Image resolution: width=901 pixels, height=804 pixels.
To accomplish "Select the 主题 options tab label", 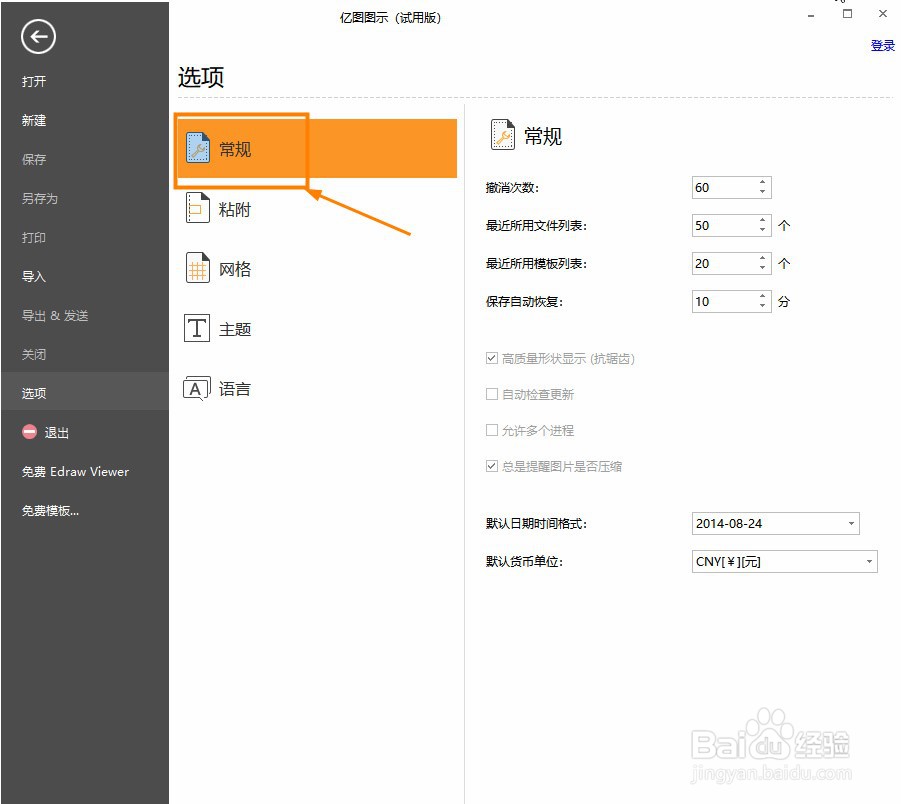I will pyautogui.click(x=235, y=329).
